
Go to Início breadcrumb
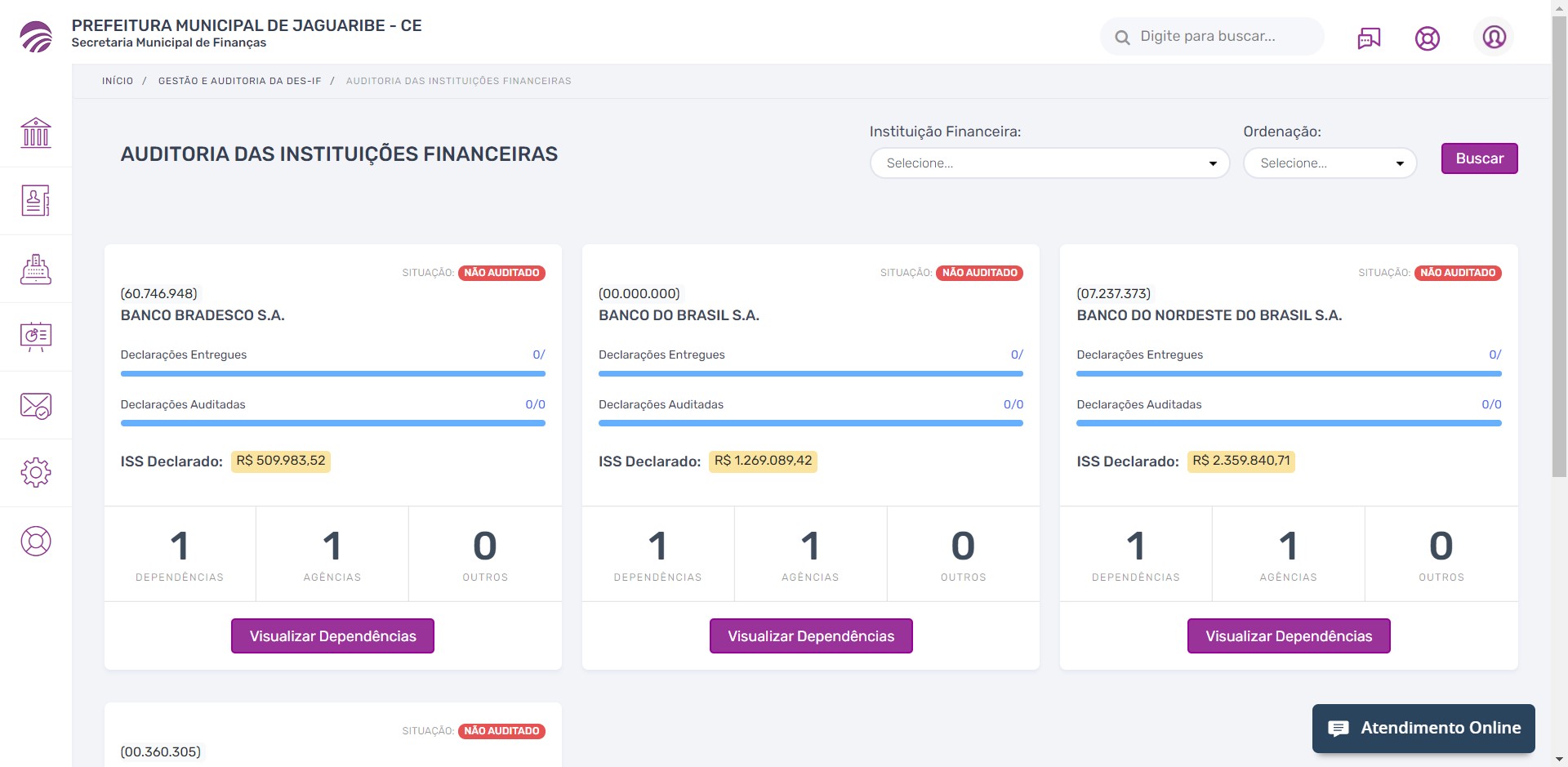pos(118,81)
